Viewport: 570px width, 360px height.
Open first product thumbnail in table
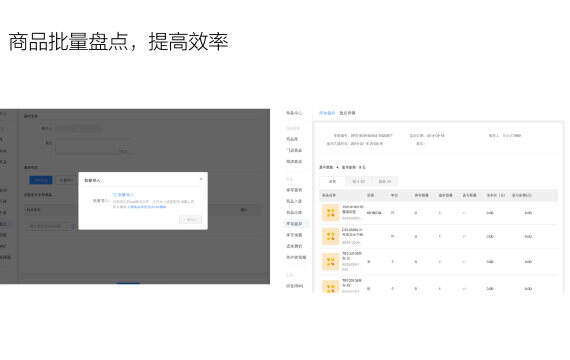click(x=330, y=213)
